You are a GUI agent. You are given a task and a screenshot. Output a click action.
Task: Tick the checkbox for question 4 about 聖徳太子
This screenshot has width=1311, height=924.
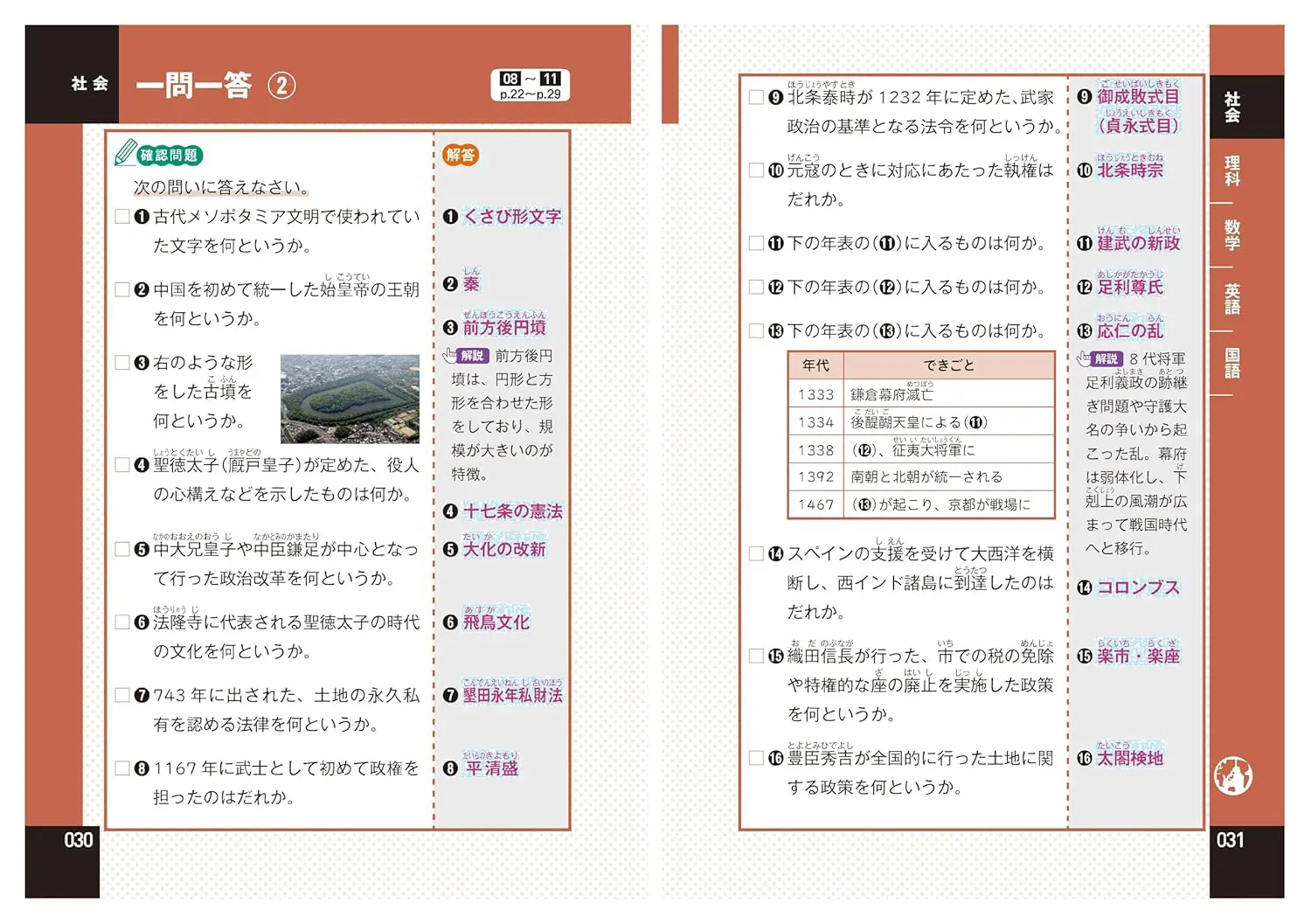pos(122,464)
